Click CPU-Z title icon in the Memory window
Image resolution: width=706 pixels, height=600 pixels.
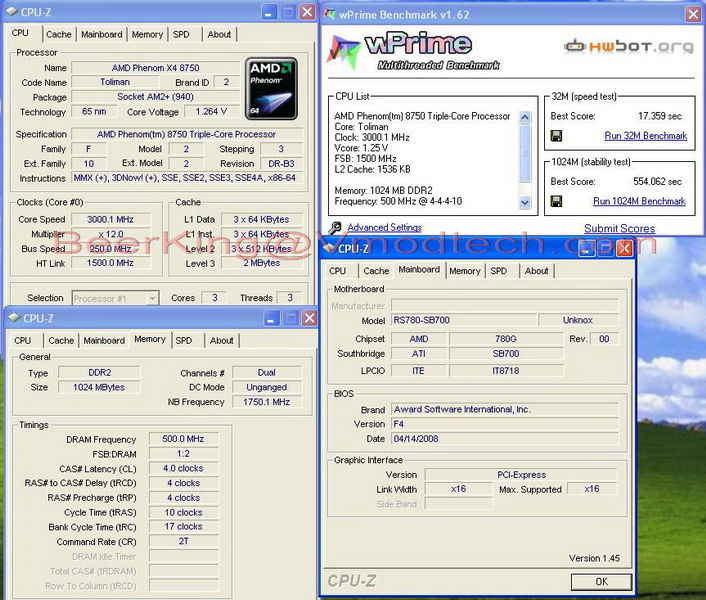(14, 318)
